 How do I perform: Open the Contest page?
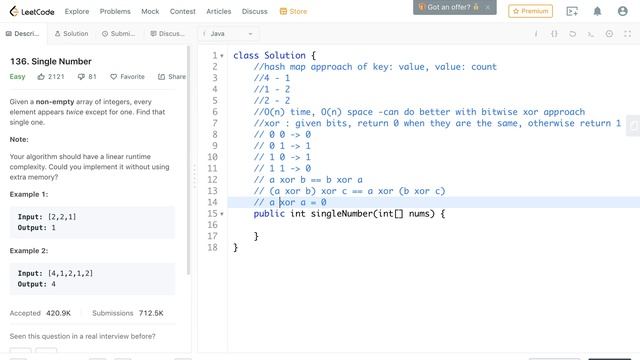pos(182,11)
